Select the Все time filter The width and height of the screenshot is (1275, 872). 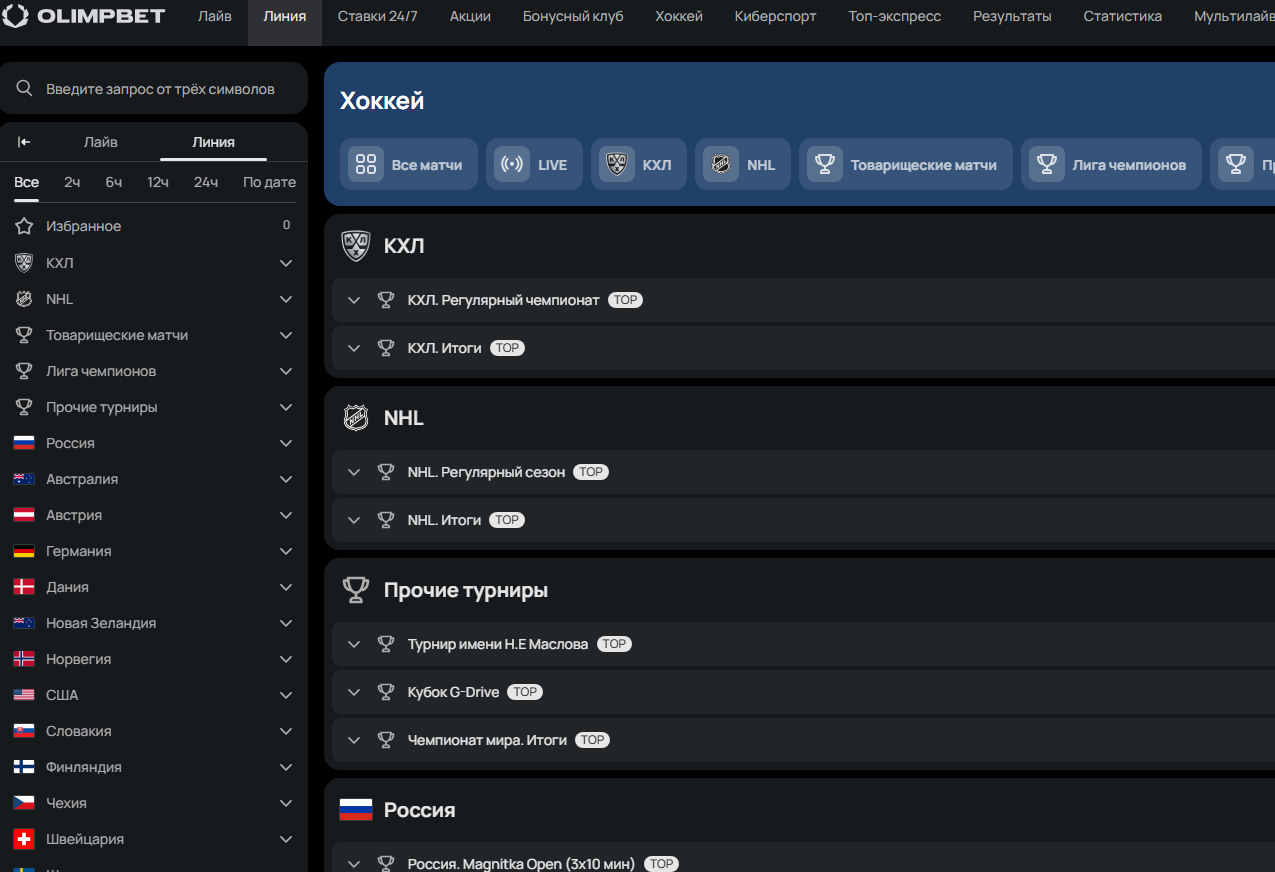coord(27,182)
